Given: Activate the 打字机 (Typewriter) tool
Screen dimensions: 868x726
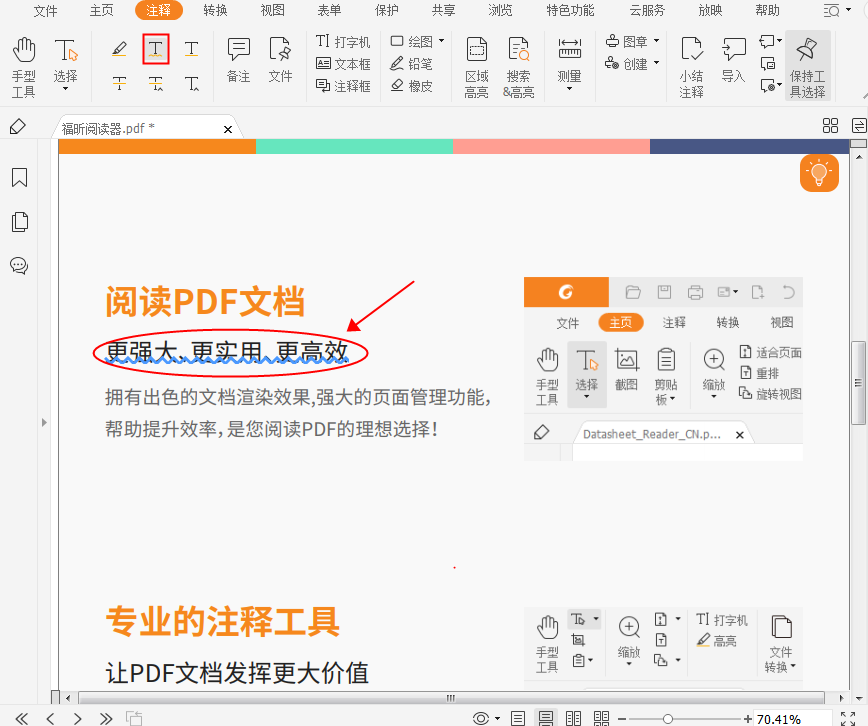Looking at the screenshot, I should click(344, 42).
